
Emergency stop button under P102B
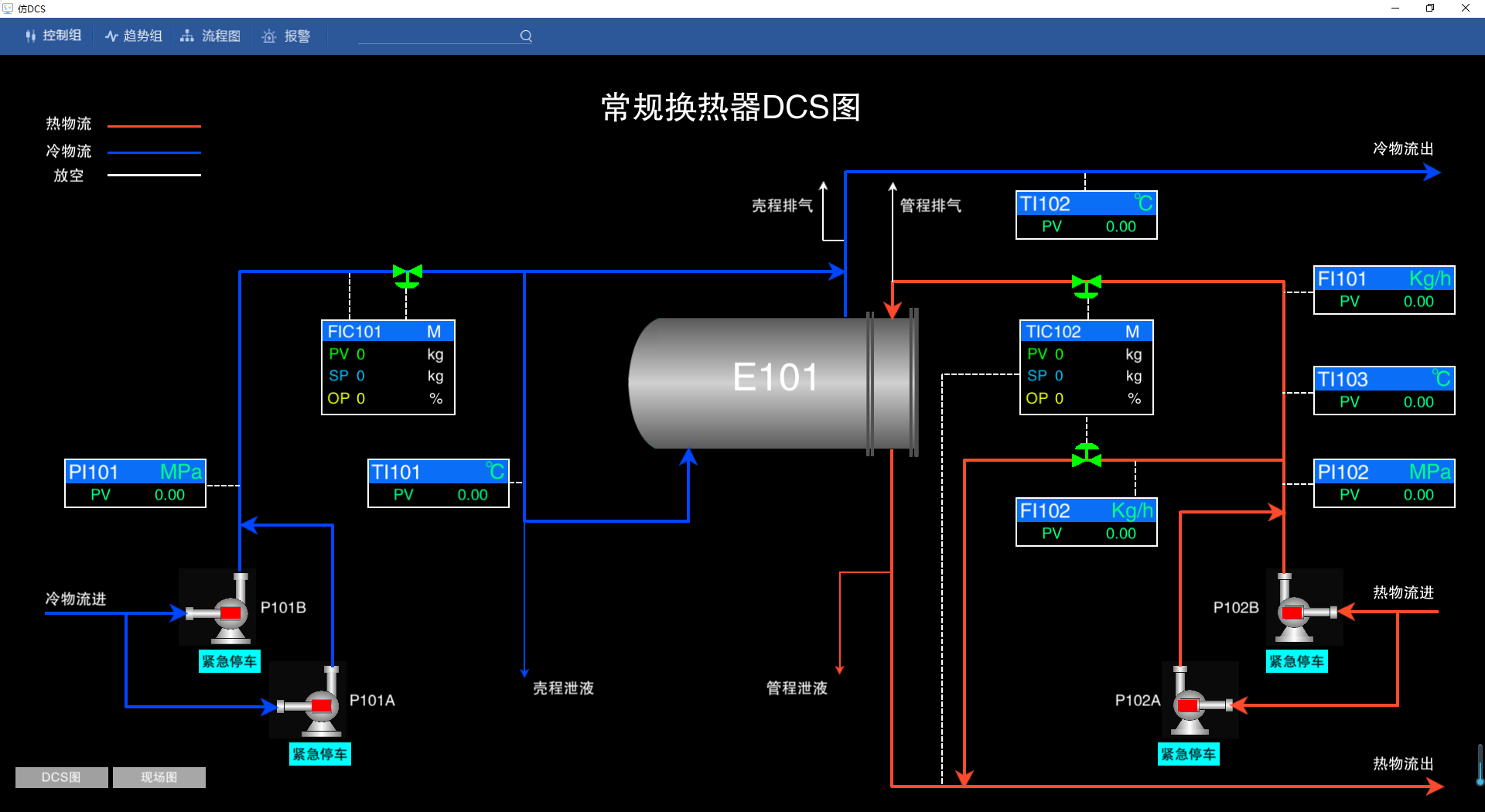(x=1297, y=661)
